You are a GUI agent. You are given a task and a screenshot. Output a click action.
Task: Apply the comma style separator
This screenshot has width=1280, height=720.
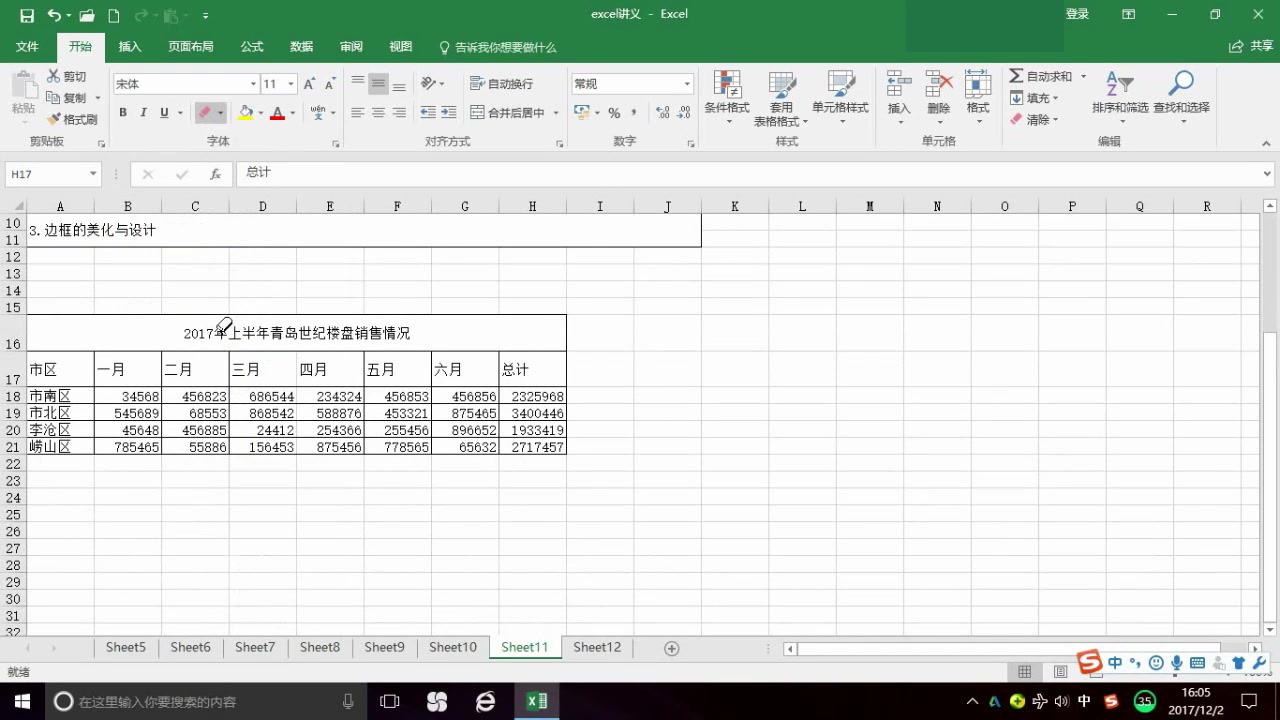click(634, 113)
